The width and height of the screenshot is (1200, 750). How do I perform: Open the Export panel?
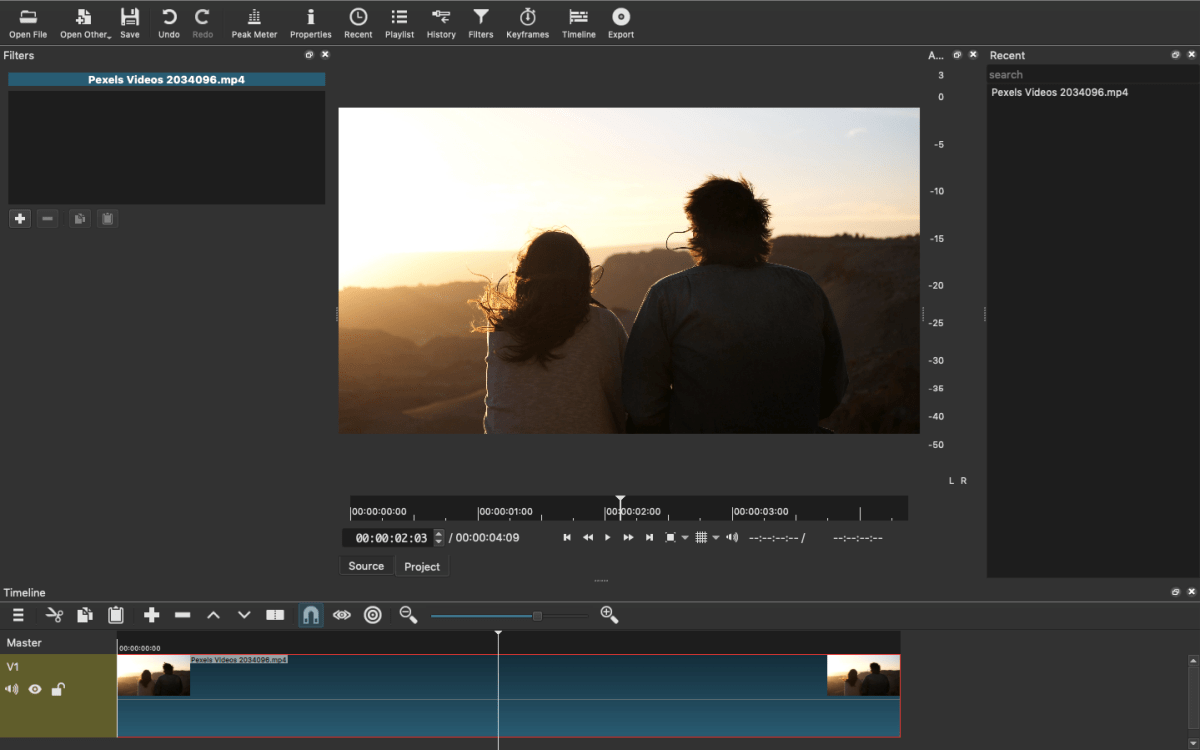coord(620,22)
